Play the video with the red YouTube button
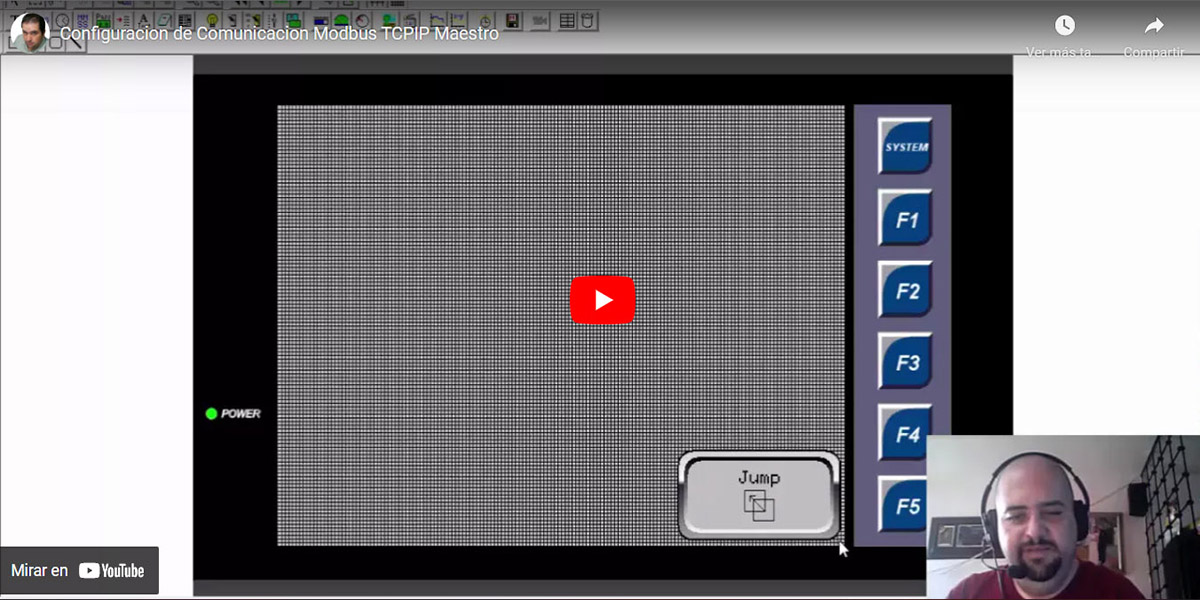Image resolution: width=1200 pixels, height=600 pixels. [x=602, y=300]
